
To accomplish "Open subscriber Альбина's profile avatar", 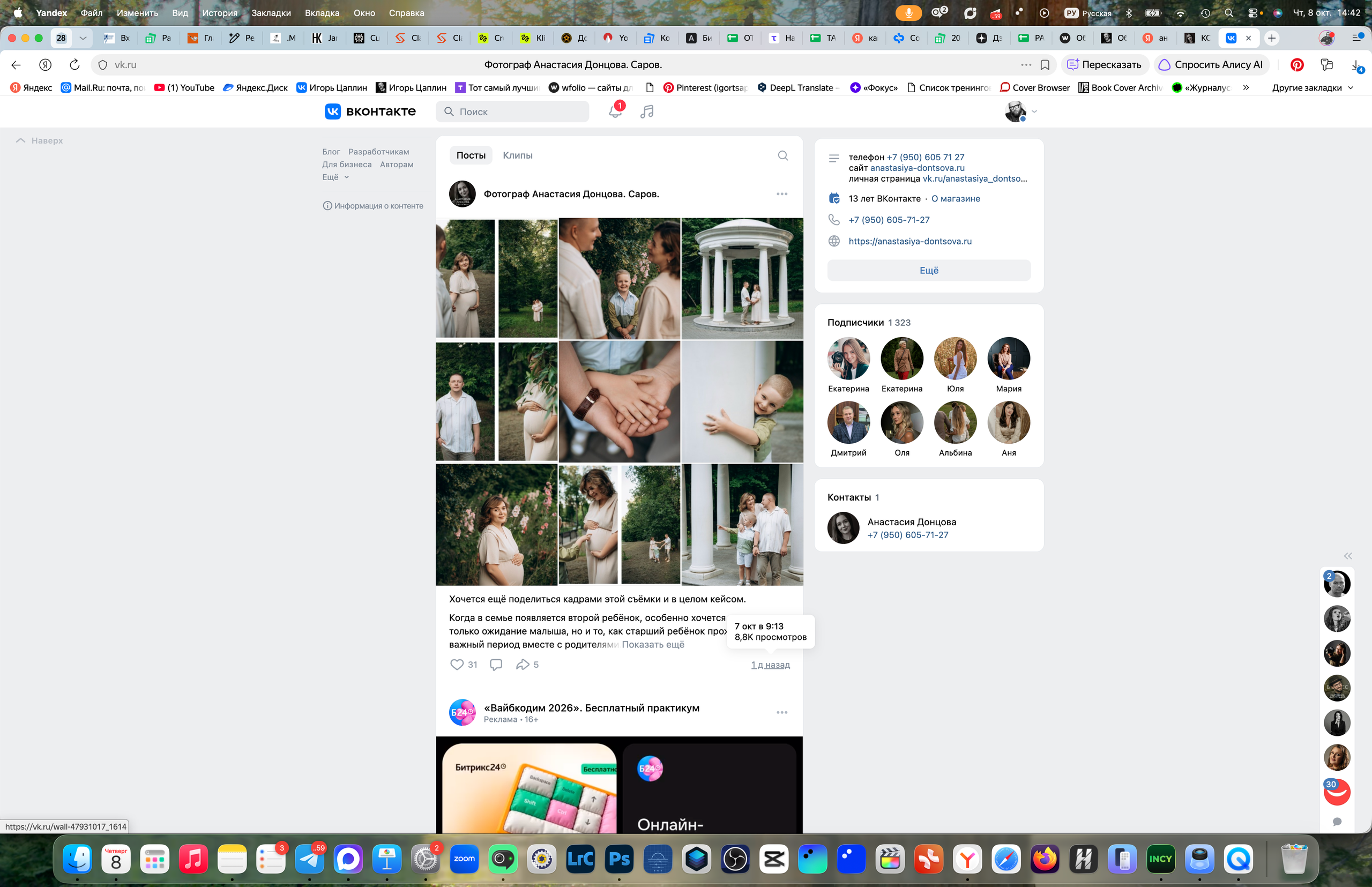I will coord(955,422).
